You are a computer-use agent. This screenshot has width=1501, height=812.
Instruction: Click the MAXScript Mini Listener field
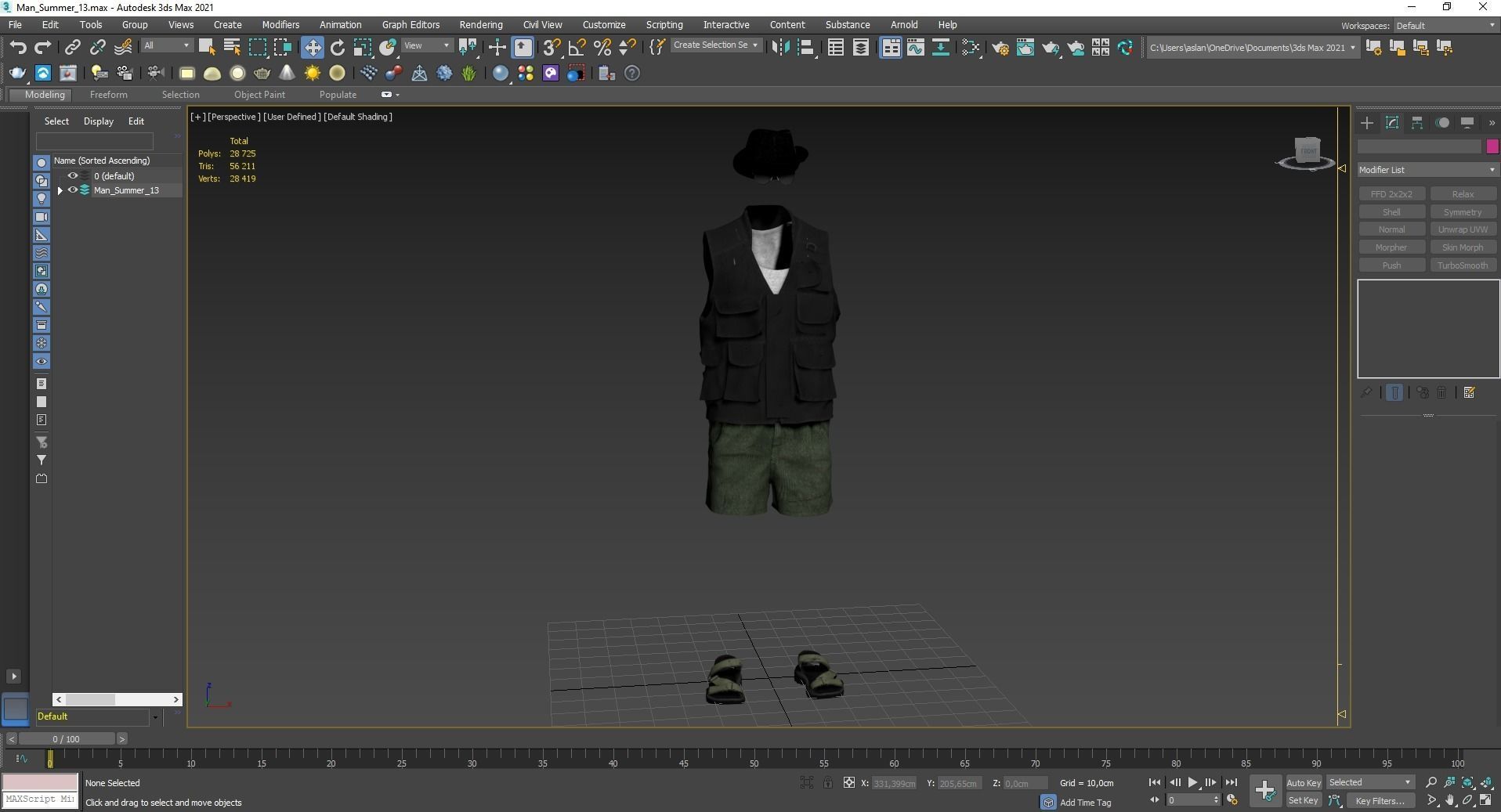(40, 799)
